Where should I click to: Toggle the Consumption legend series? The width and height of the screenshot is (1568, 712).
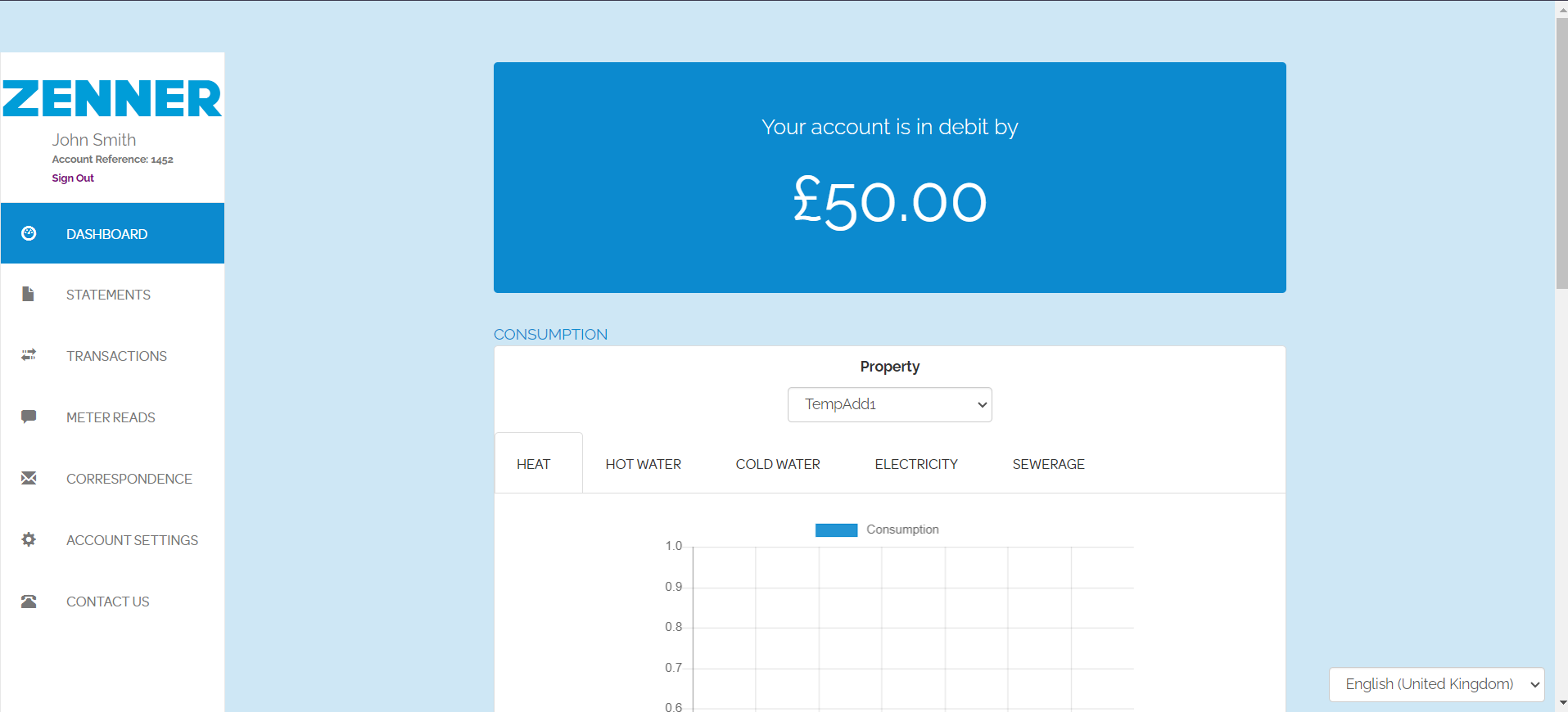point(876,529)
